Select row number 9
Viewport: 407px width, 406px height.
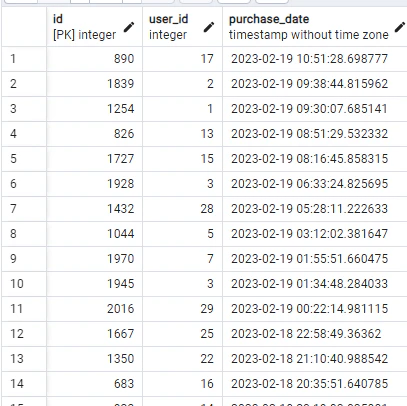click(x=24, y=259)
